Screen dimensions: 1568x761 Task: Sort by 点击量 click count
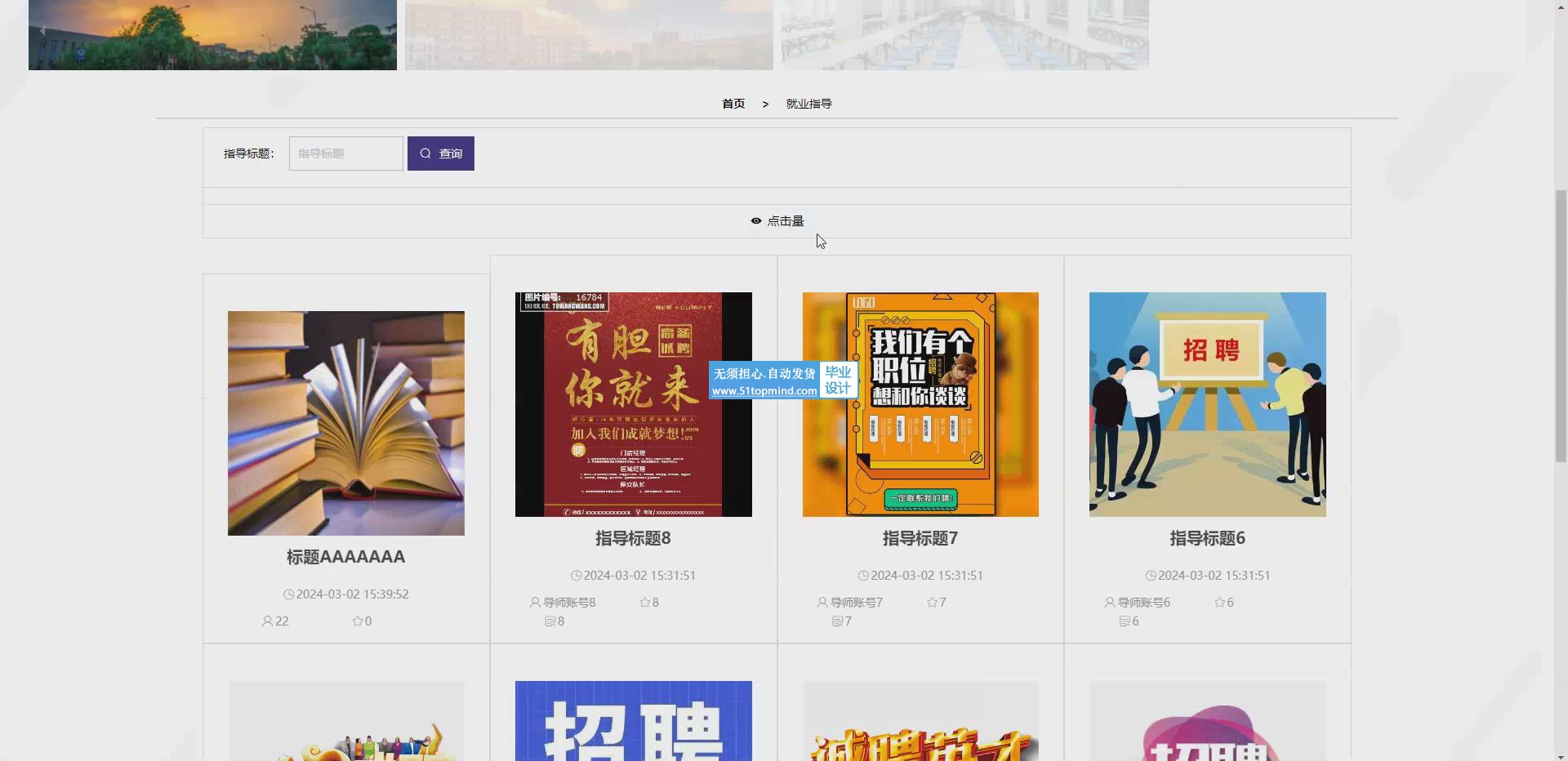pos(777,221)
